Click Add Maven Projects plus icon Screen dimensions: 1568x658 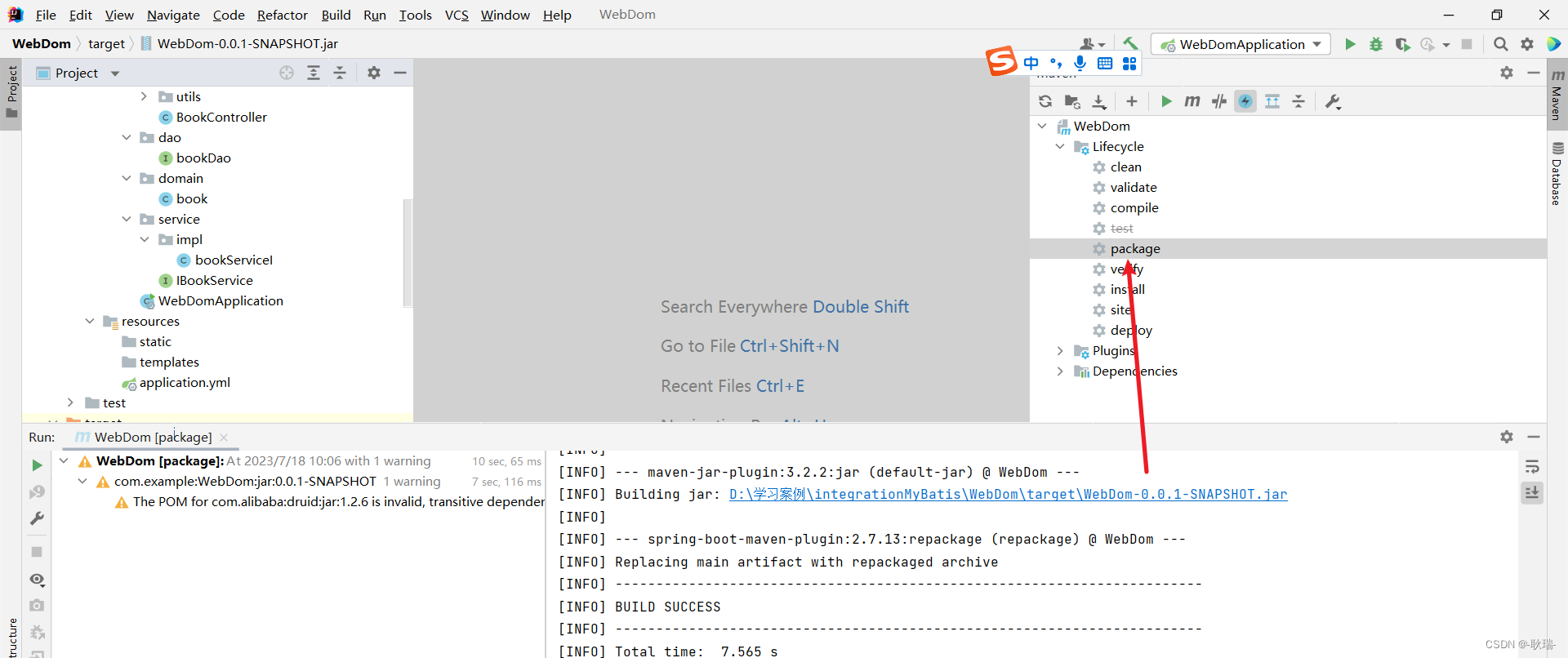click(x=1132, y=101)
